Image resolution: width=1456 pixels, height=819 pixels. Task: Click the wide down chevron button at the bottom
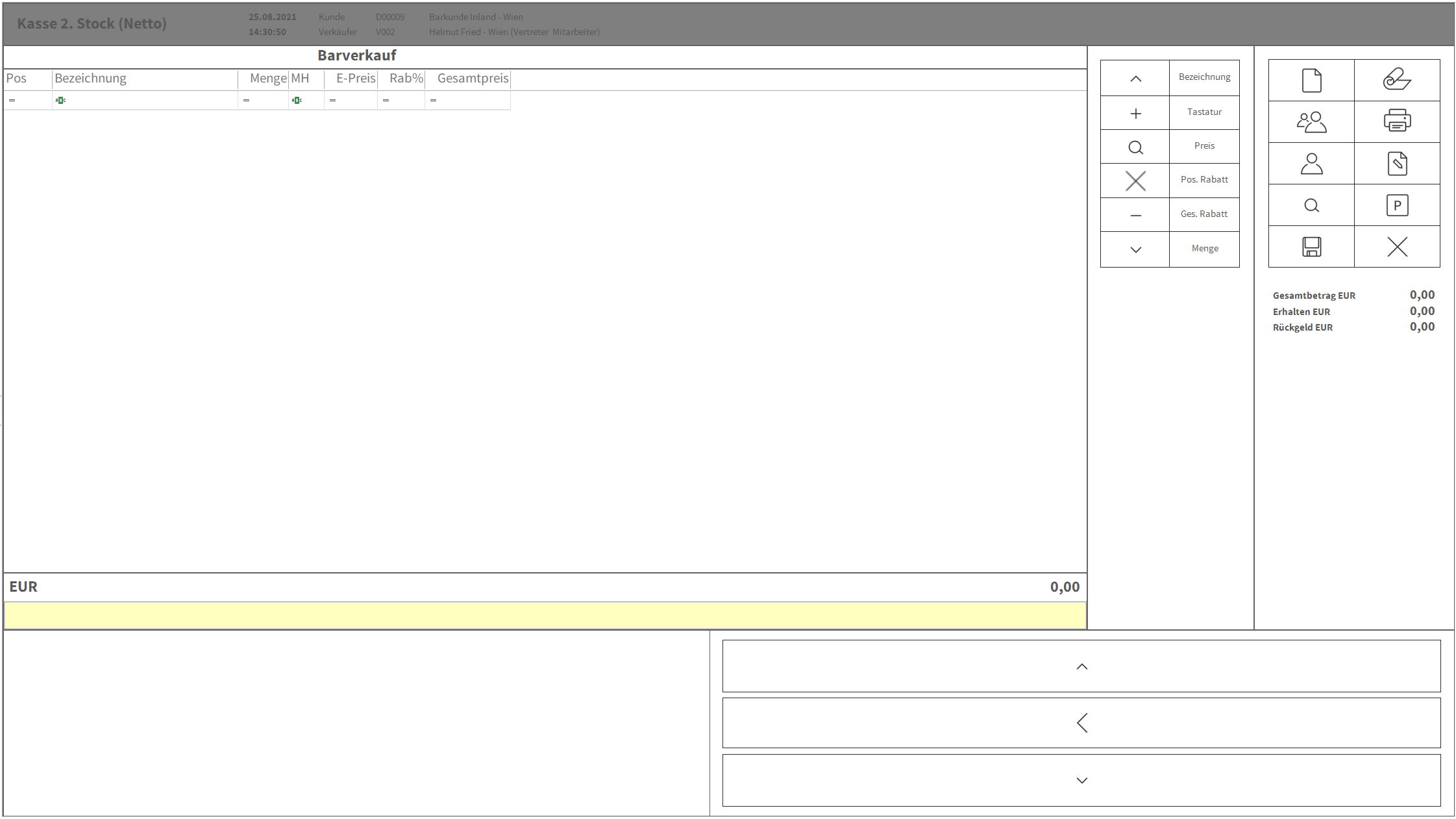click(x=1081, y=780)
